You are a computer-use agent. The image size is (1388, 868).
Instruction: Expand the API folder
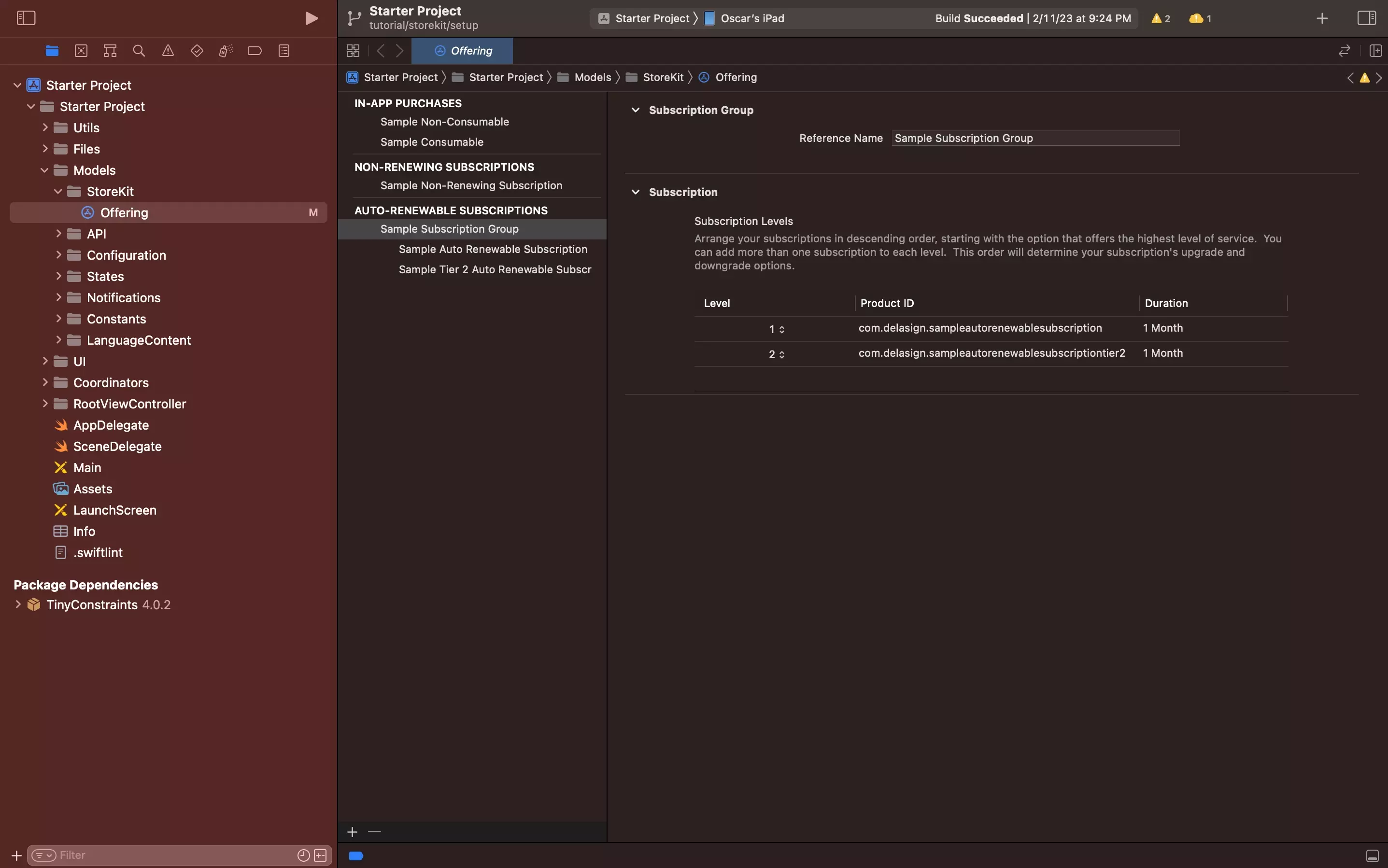[58, 234]
